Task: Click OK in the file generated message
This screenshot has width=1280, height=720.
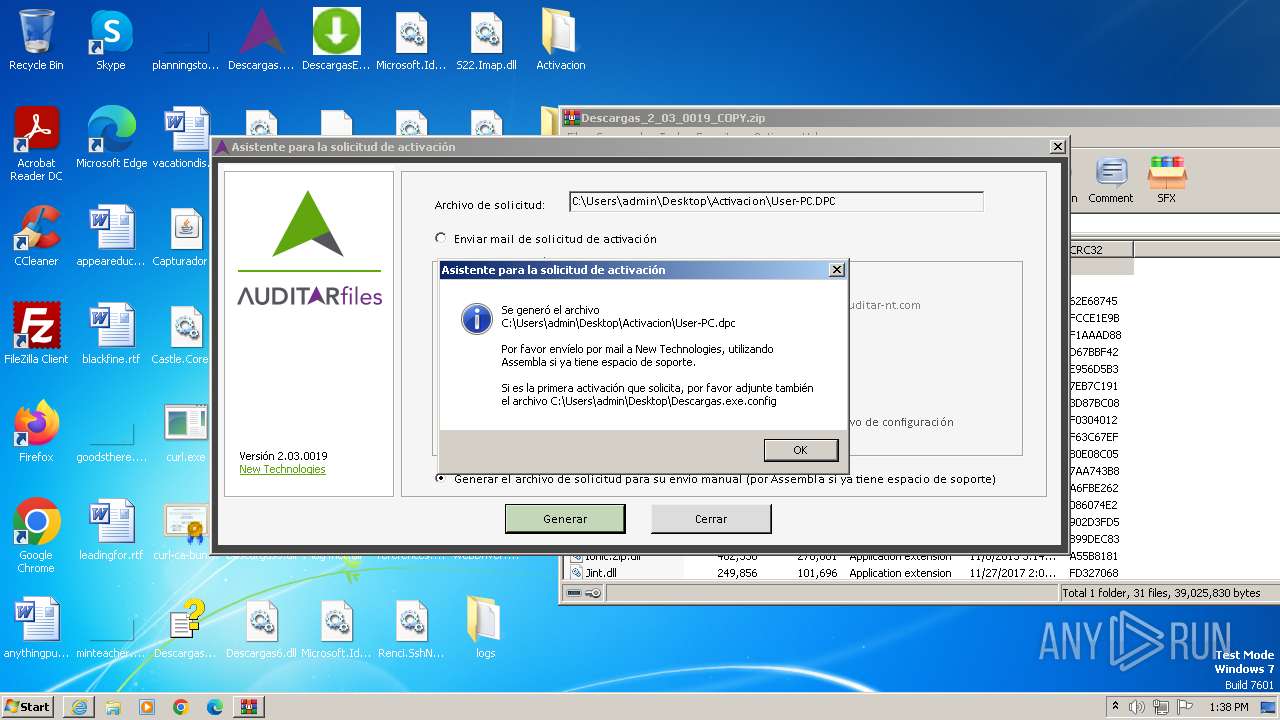Action: pos(800,450)
